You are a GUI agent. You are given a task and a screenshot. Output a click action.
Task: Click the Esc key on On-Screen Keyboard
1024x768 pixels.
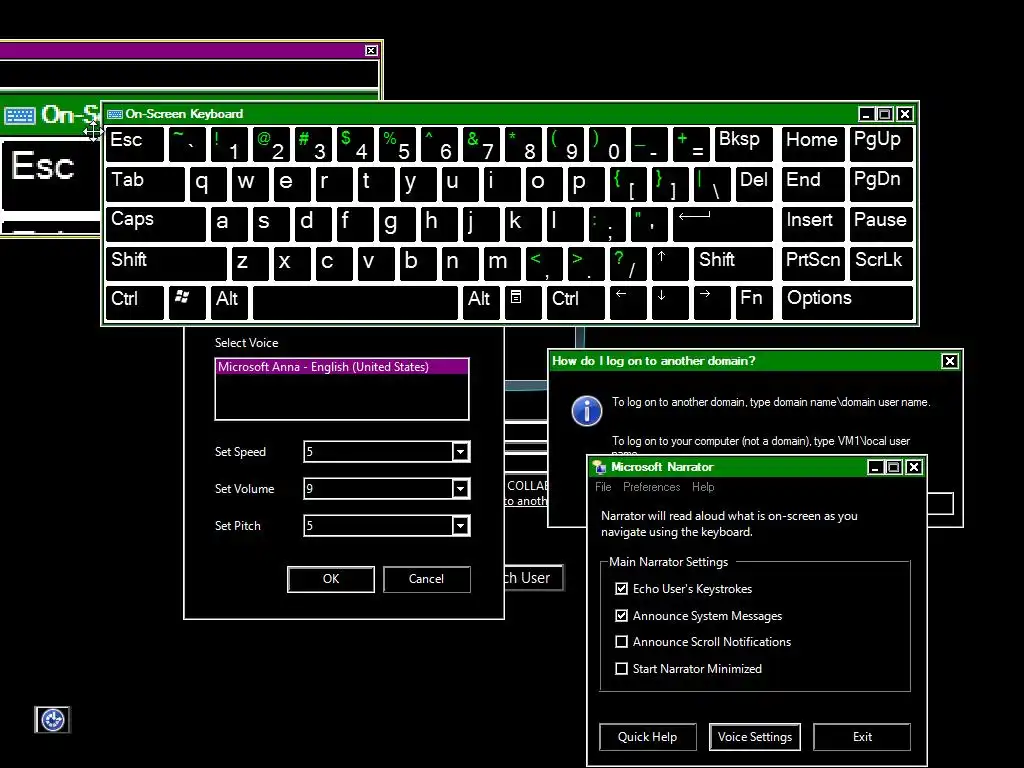click(x=135, y=145)
